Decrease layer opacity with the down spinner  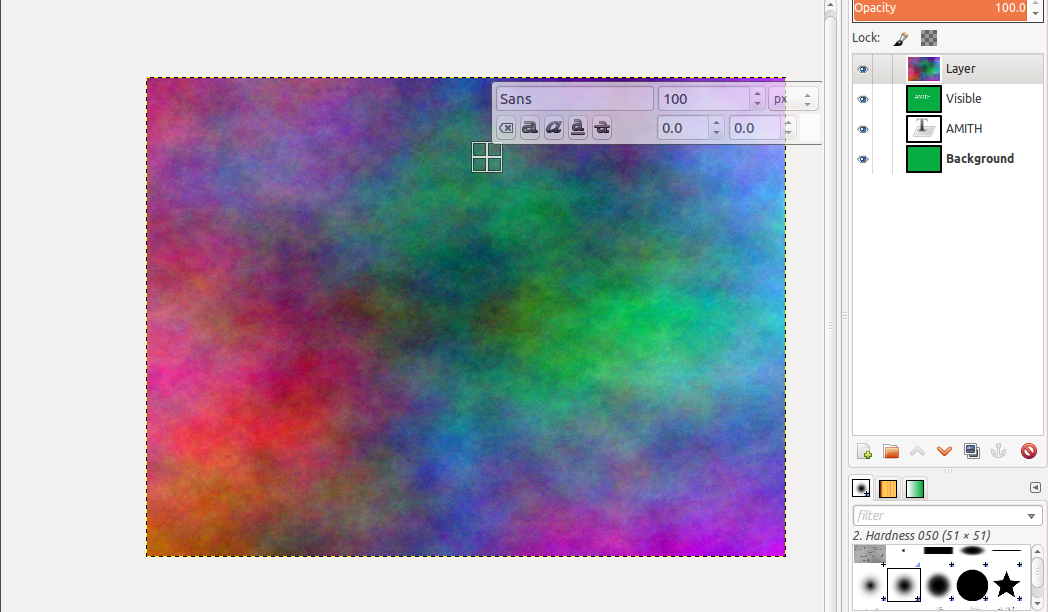pos(1035,14)
